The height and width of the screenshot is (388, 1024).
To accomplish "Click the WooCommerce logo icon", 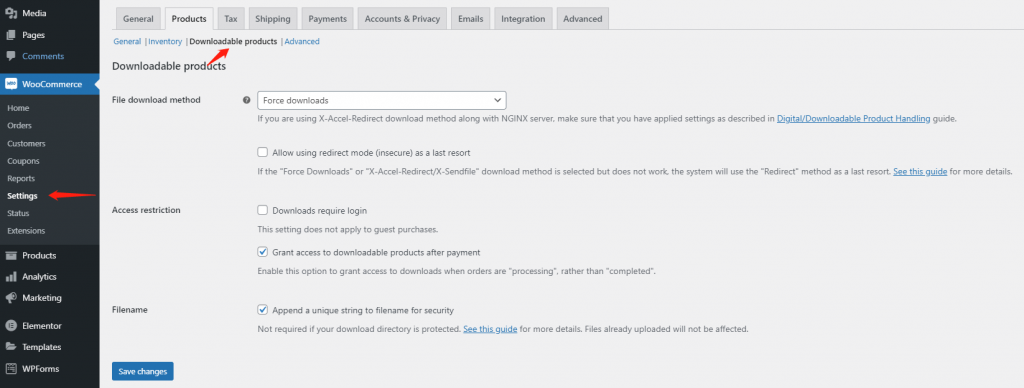I will click(x=10, y=84).
